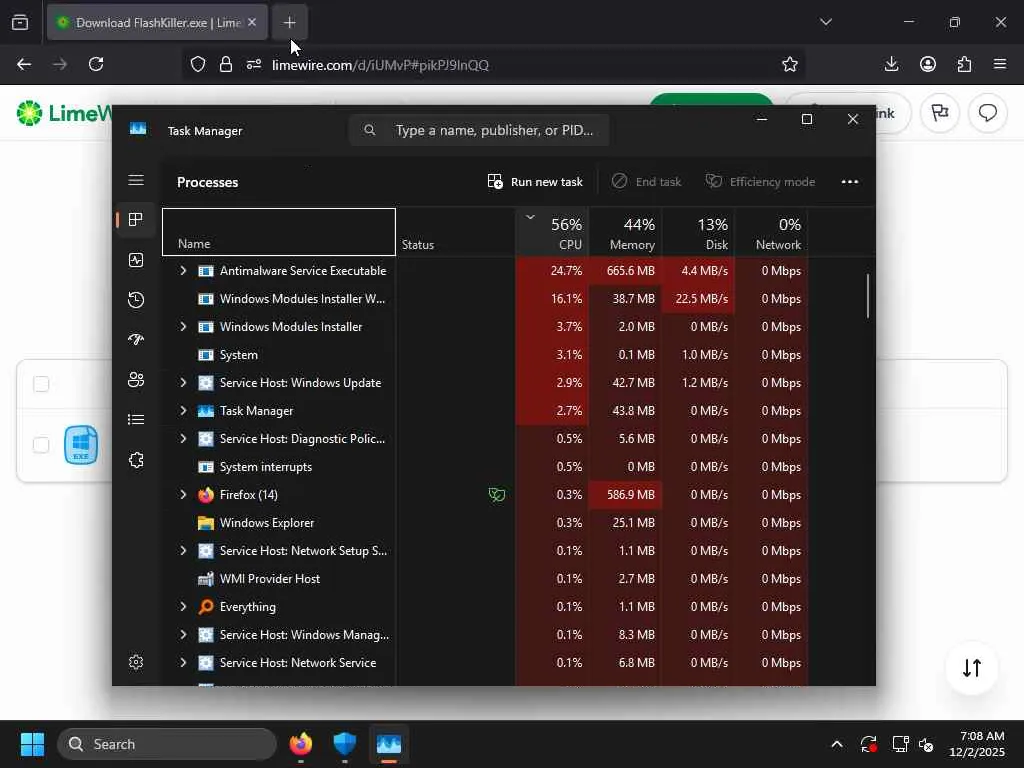
Task: Close the Download FlashKiller.exe tab
Action: (x=252, y=22)
